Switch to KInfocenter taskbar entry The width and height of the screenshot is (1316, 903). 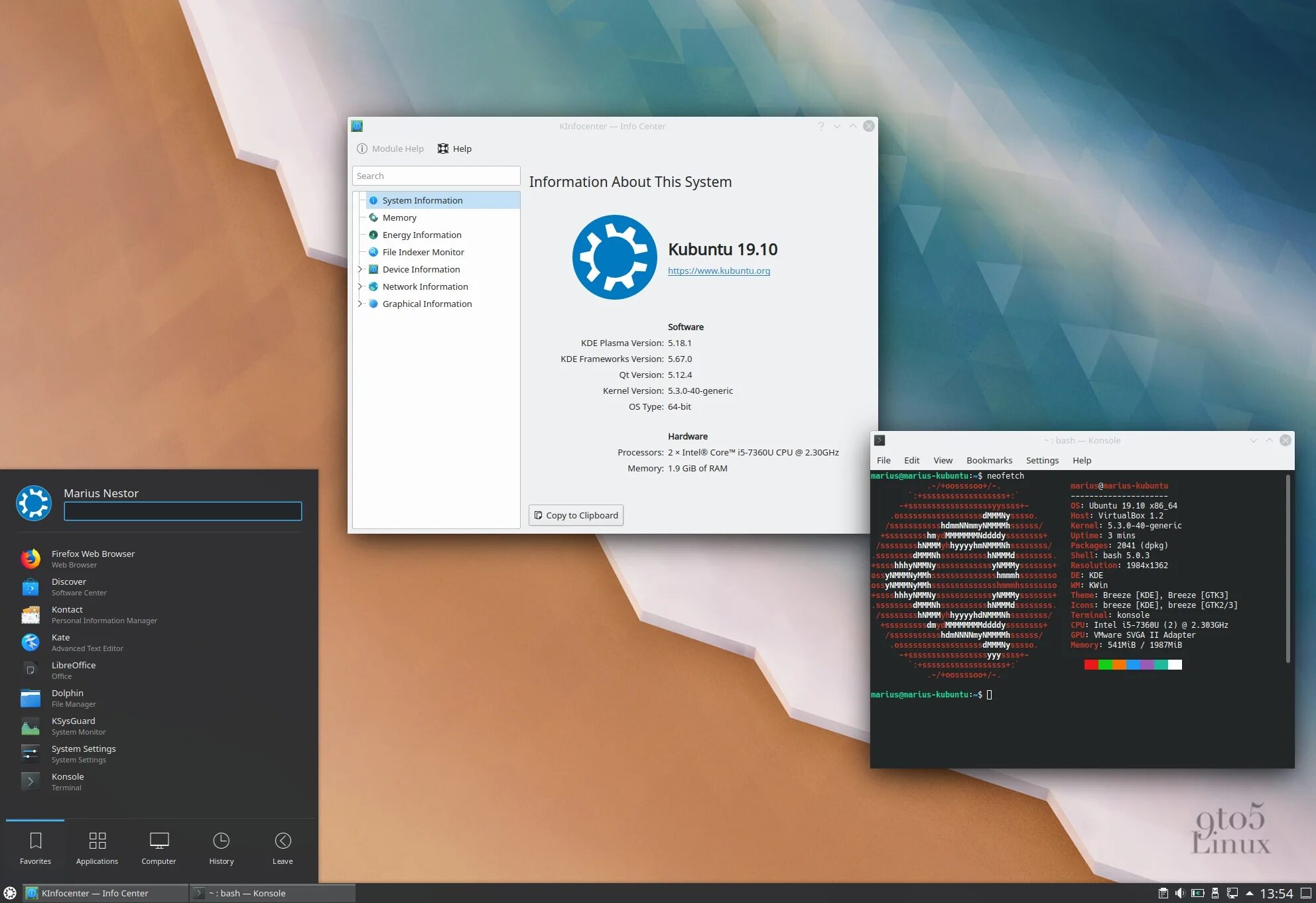coord(106,893)
